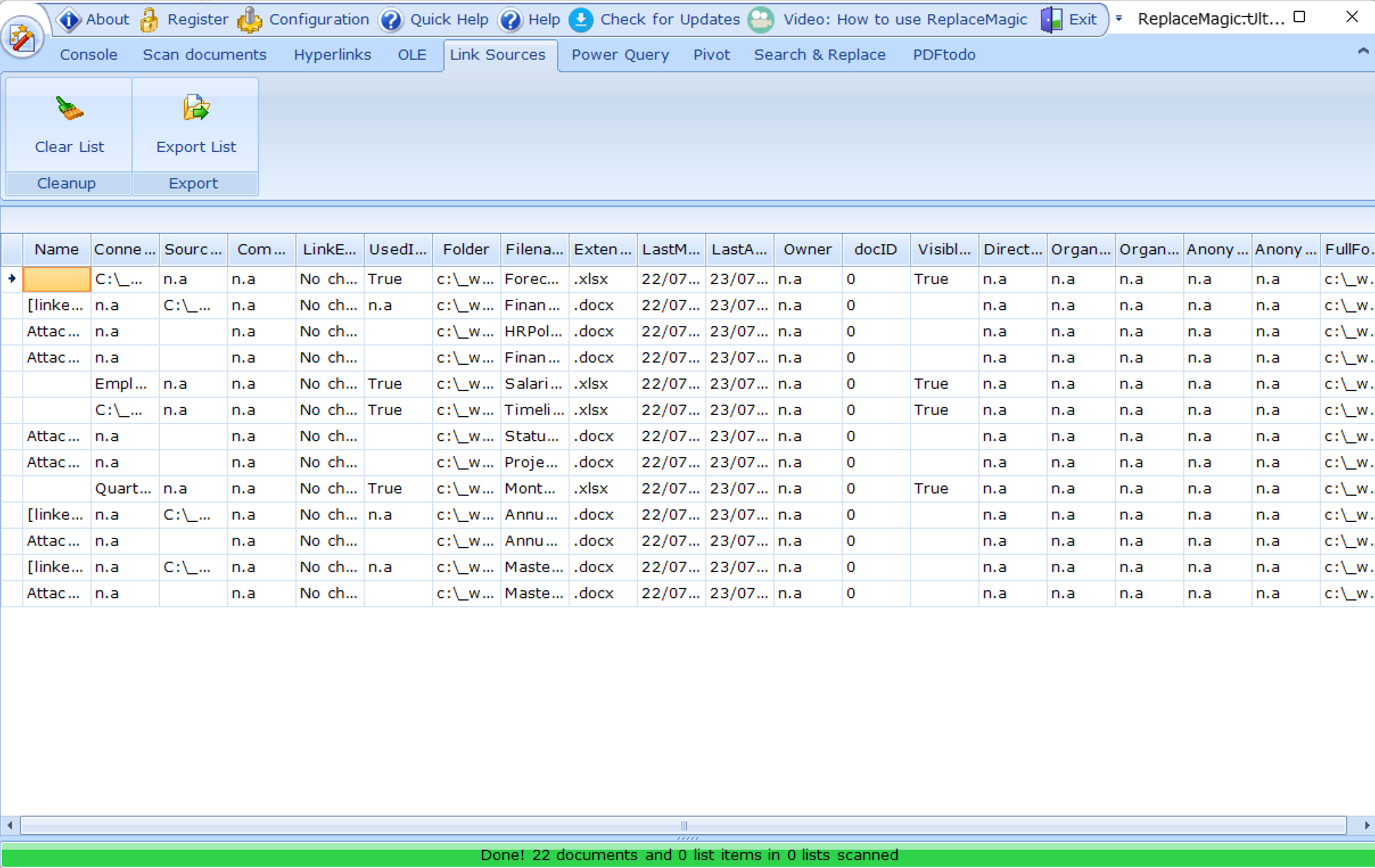Click the Export List label
Viewport: 1375px width, 868px height.
click(x=196, y=147)
